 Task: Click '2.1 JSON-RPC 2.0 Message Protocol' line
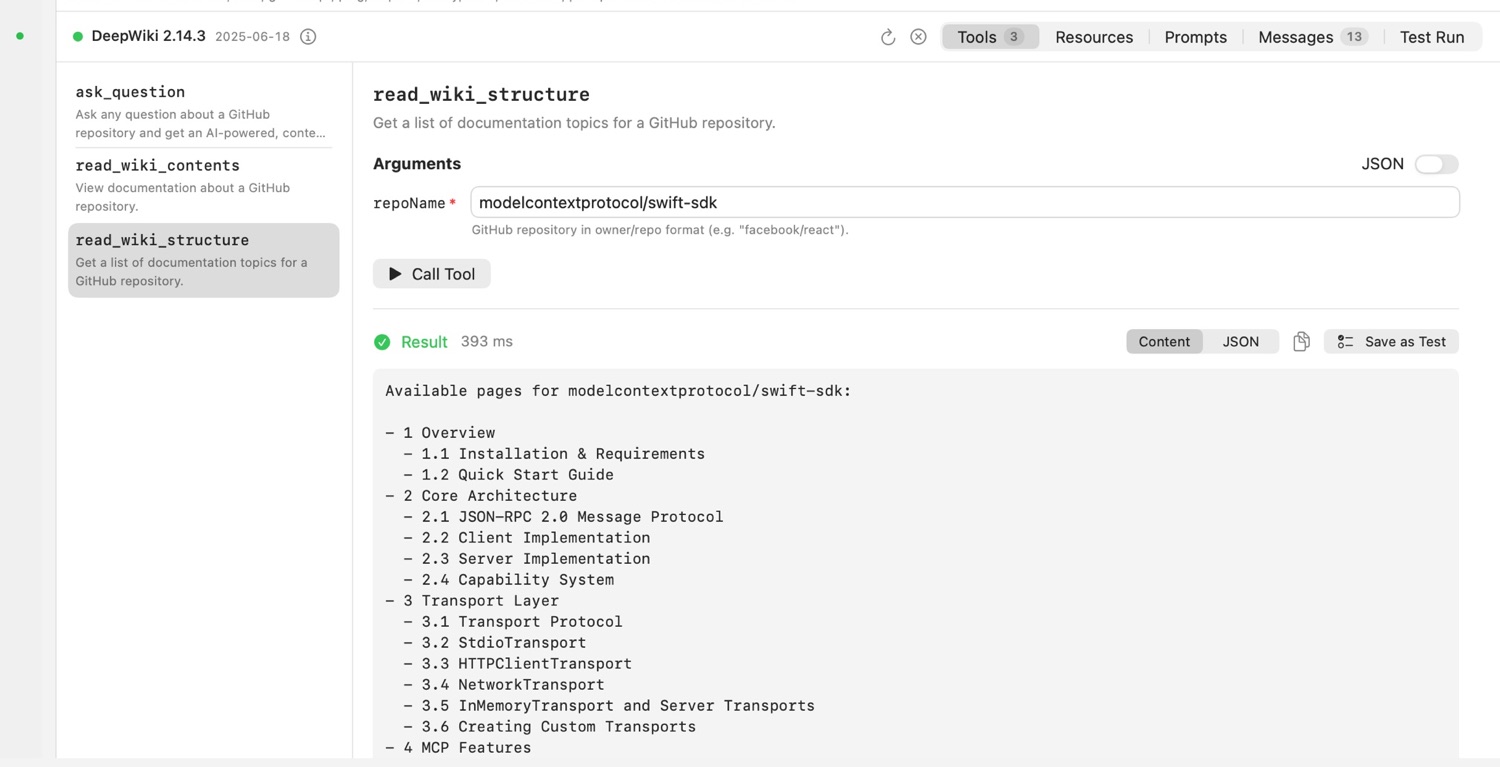coord(563,517)
